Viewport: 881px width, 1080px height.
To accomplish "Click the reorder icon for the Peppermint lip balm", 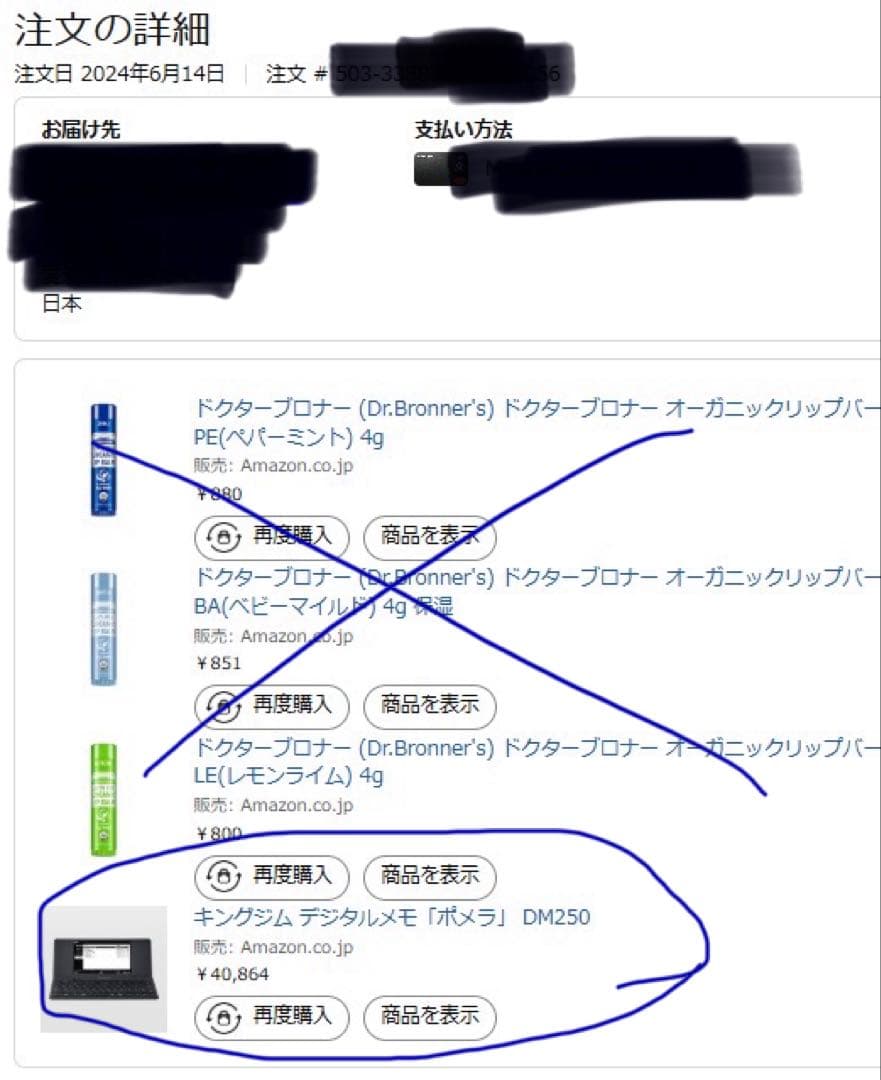I will (x=224, y=537).
